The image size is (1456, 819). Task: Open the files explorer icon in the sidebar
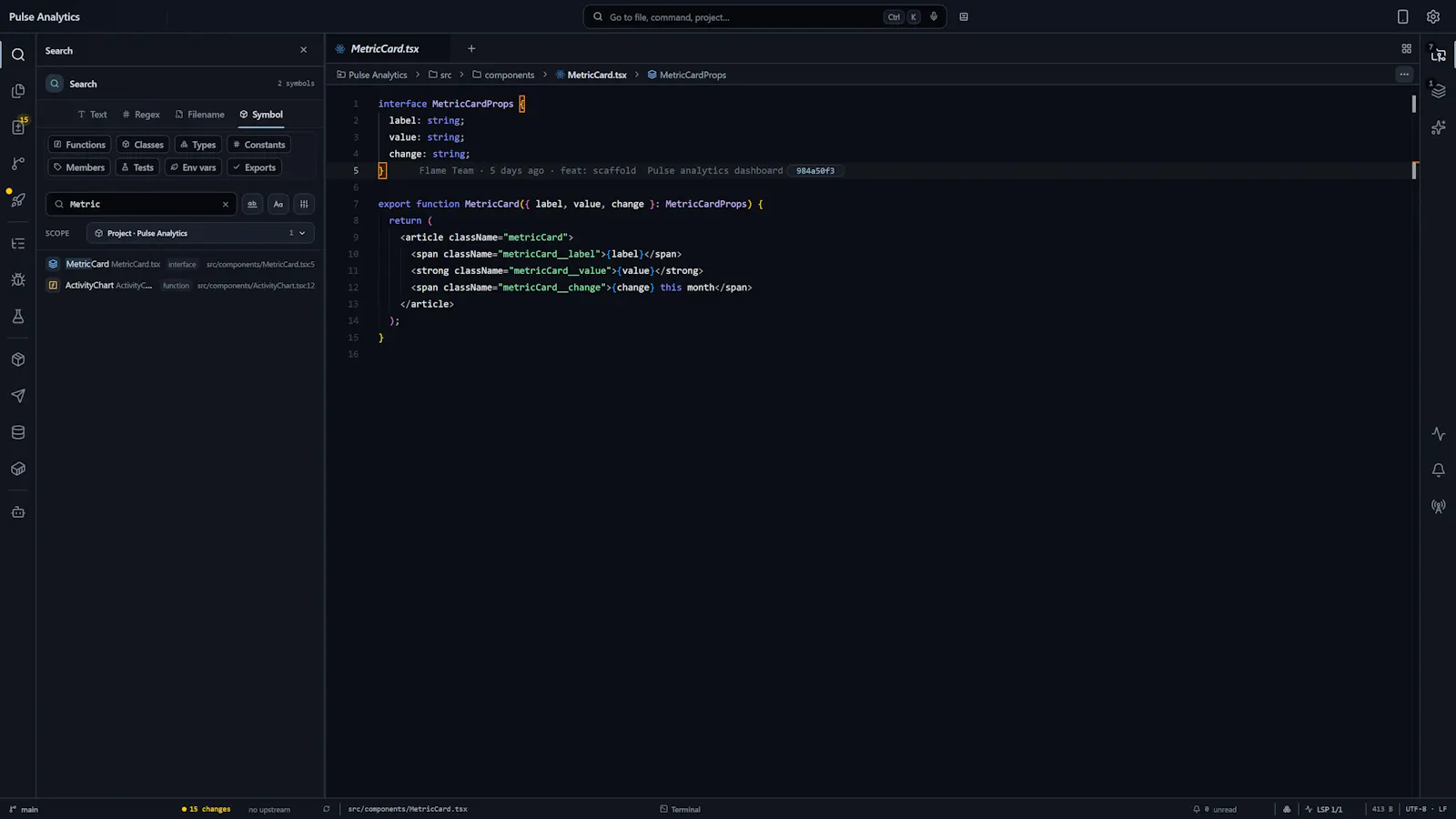click(x=18, y=91)
